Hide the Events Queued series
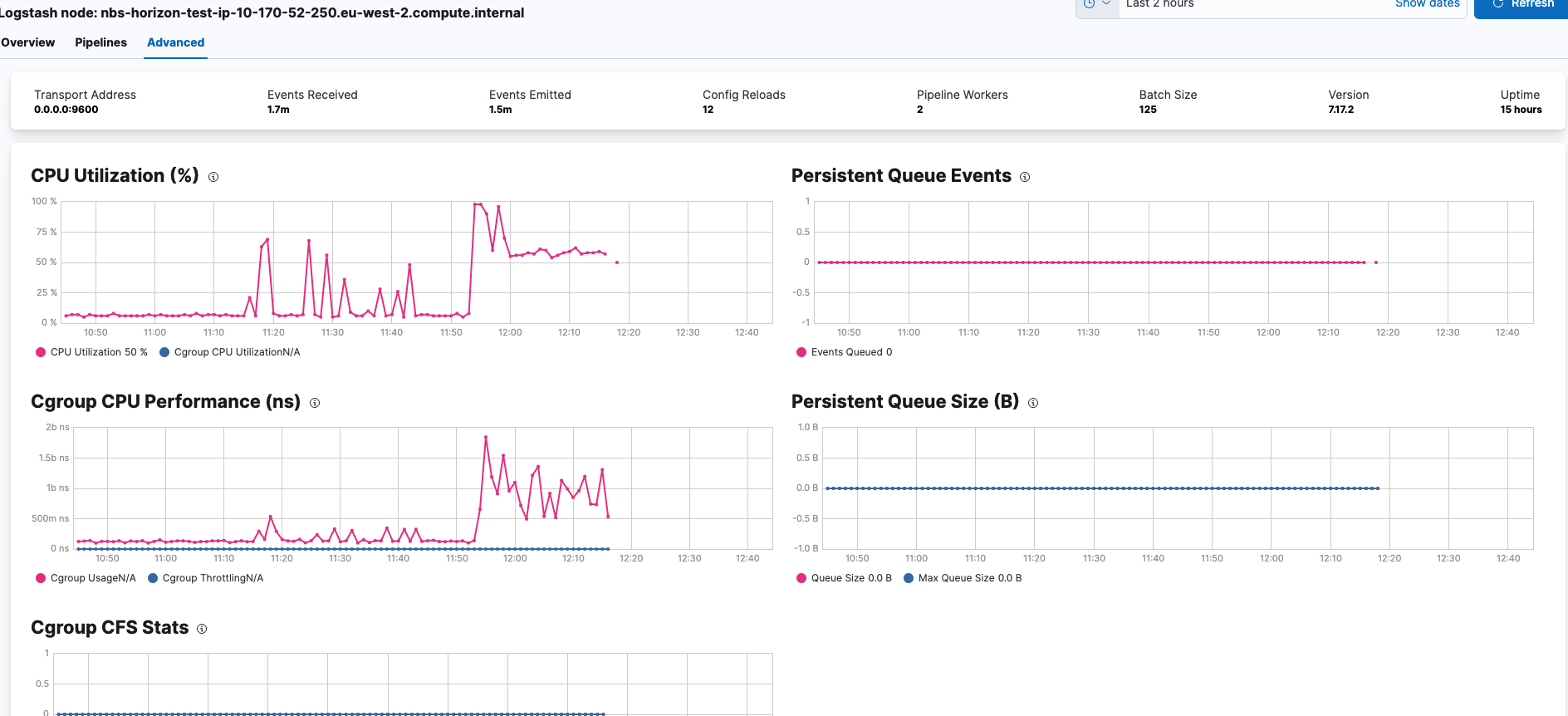 (x=844, y=352)
